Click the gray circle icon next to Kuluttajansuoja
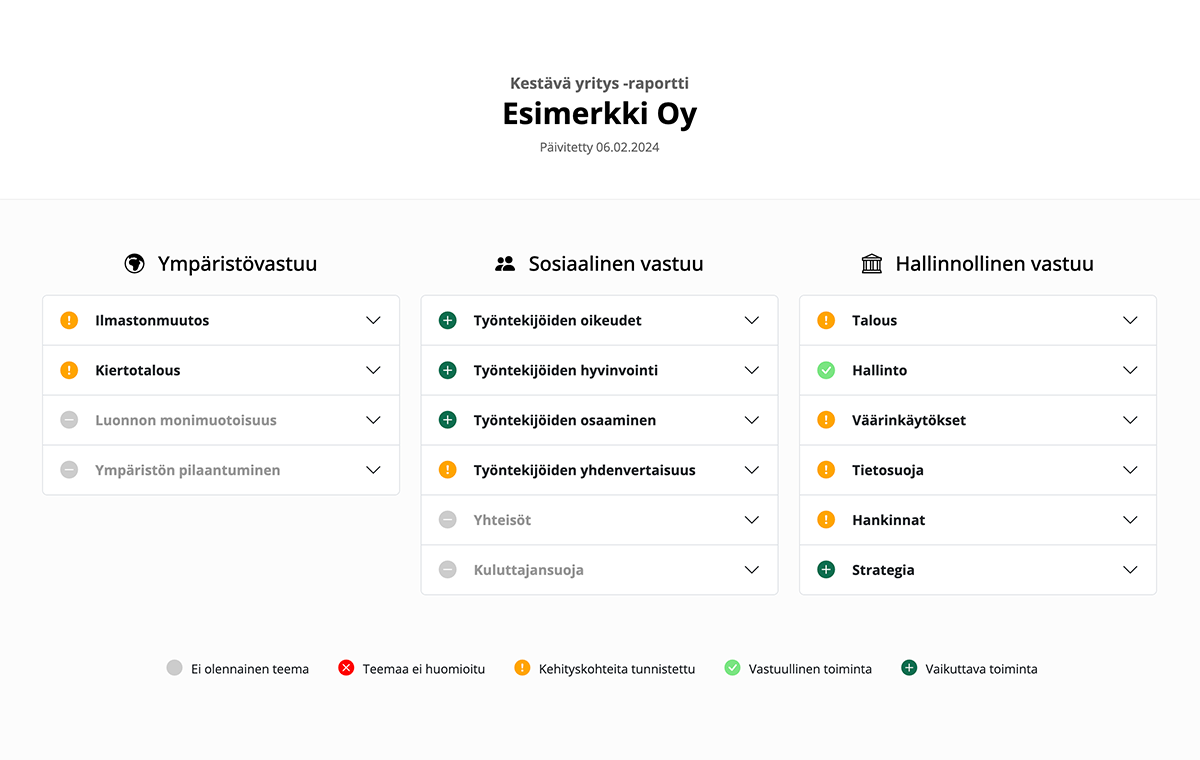Image resolution: width=1200 pixels, height=760 pixels. pyautogui.click(x=446, y=569)
